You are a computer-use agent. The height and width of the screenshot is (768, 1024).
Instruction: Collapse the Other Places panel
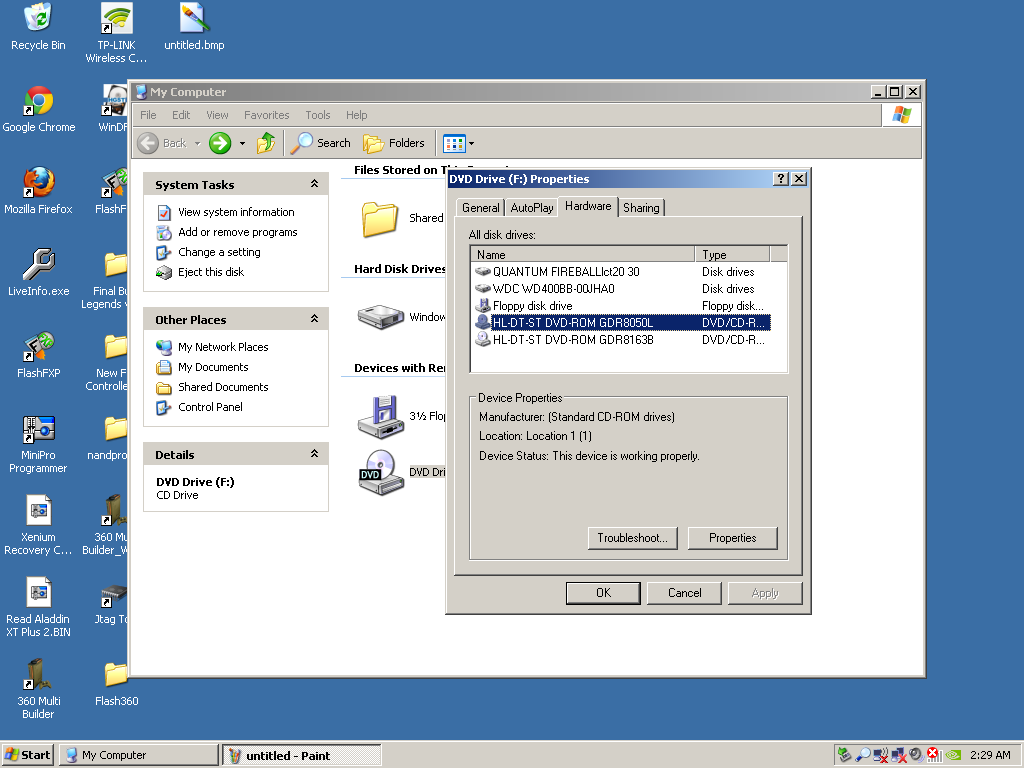click(x=314, y=319)
